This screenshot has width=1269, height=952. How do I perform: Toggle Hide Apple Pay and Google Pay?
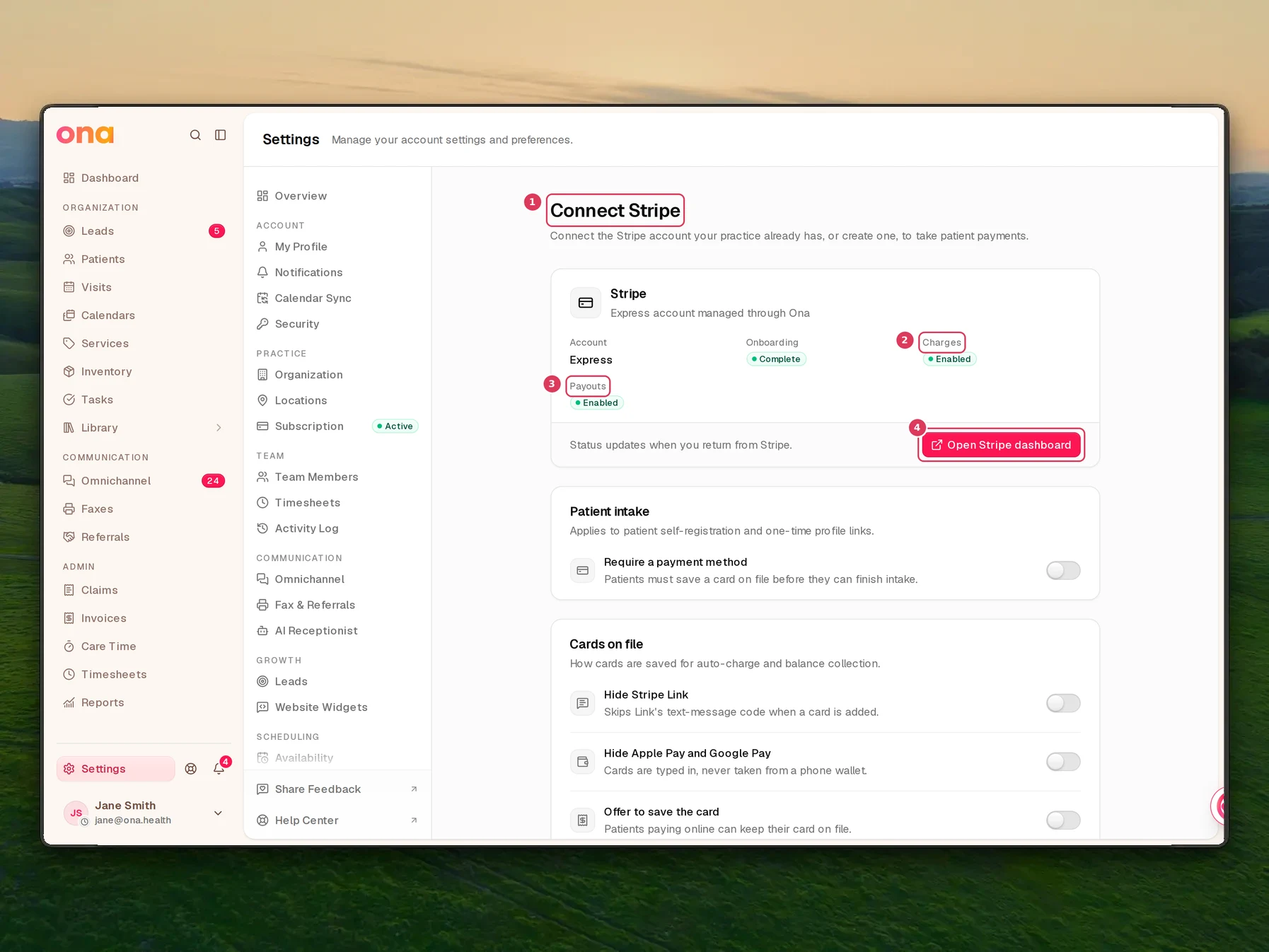point(1063,762)
